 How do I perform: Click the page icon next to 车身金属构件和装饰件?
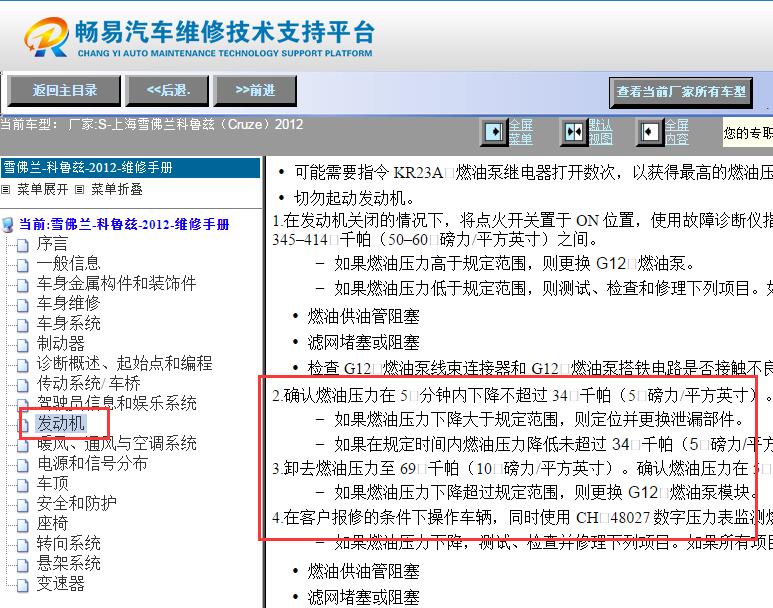point(23,285)
